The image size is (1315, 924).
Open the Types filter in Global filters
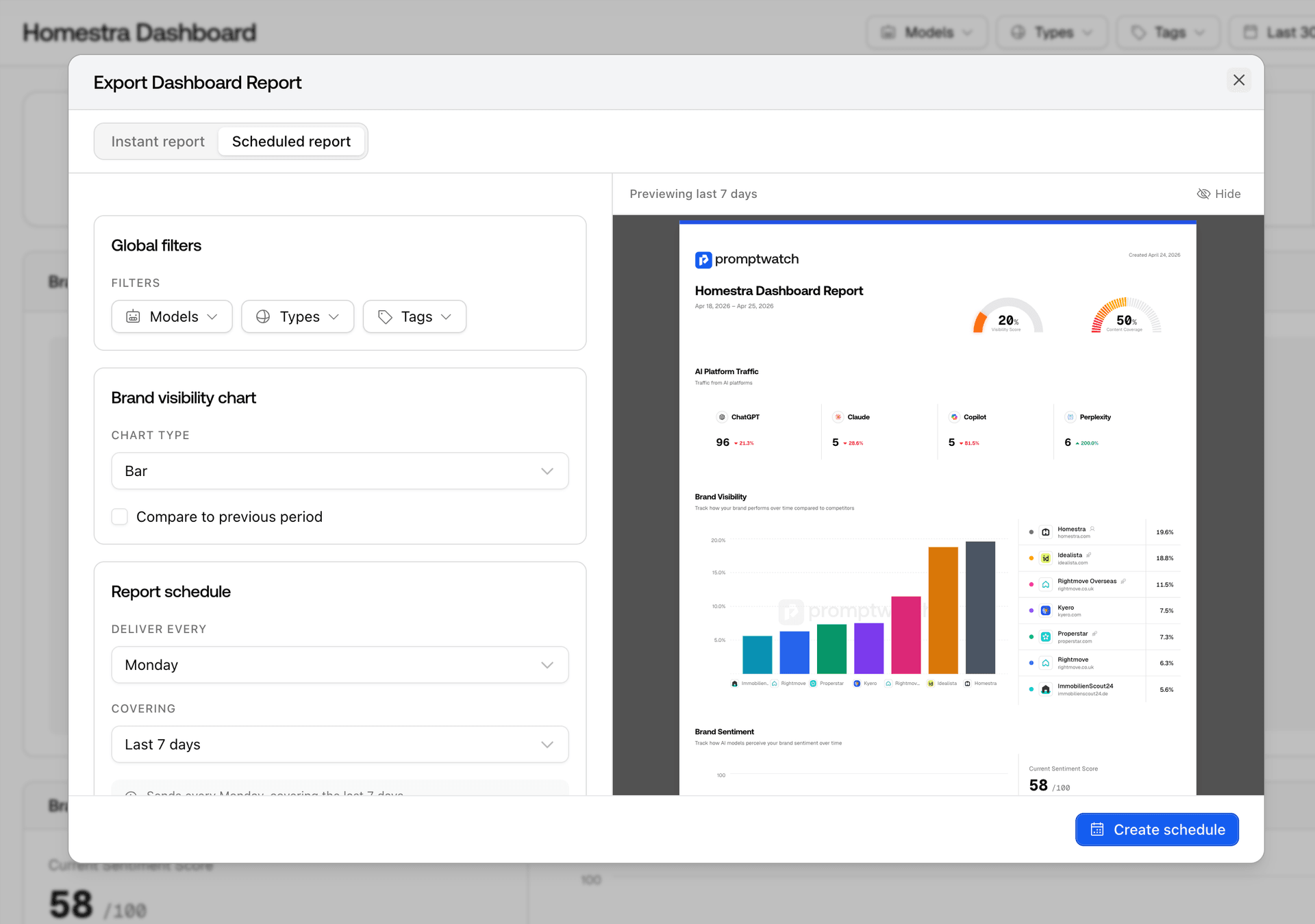click(297, 316)
